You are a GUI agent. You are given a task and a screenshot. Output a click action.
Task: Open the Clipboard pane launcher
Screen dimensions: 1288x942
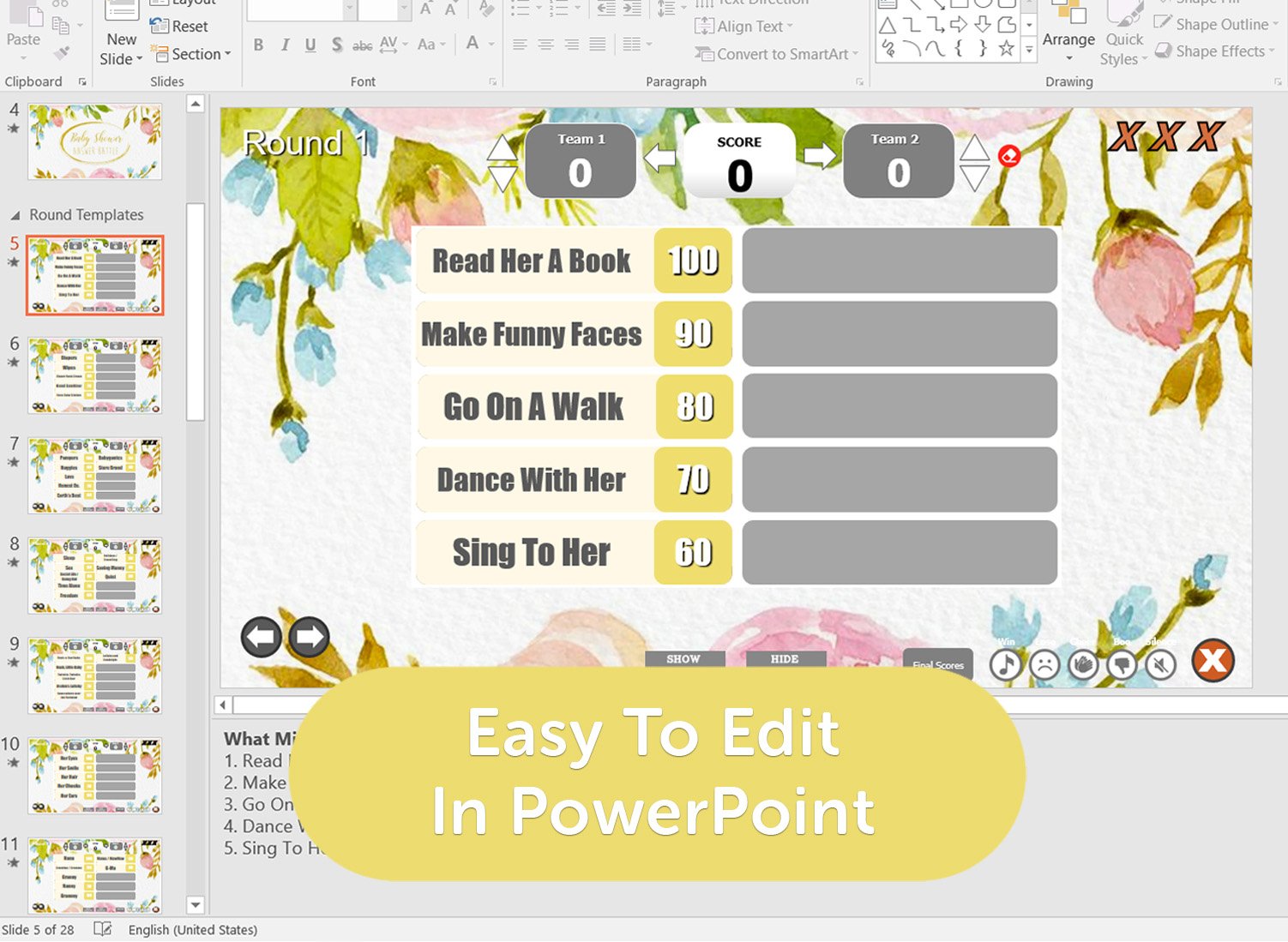pyautogui.click(x=82, y=82)
